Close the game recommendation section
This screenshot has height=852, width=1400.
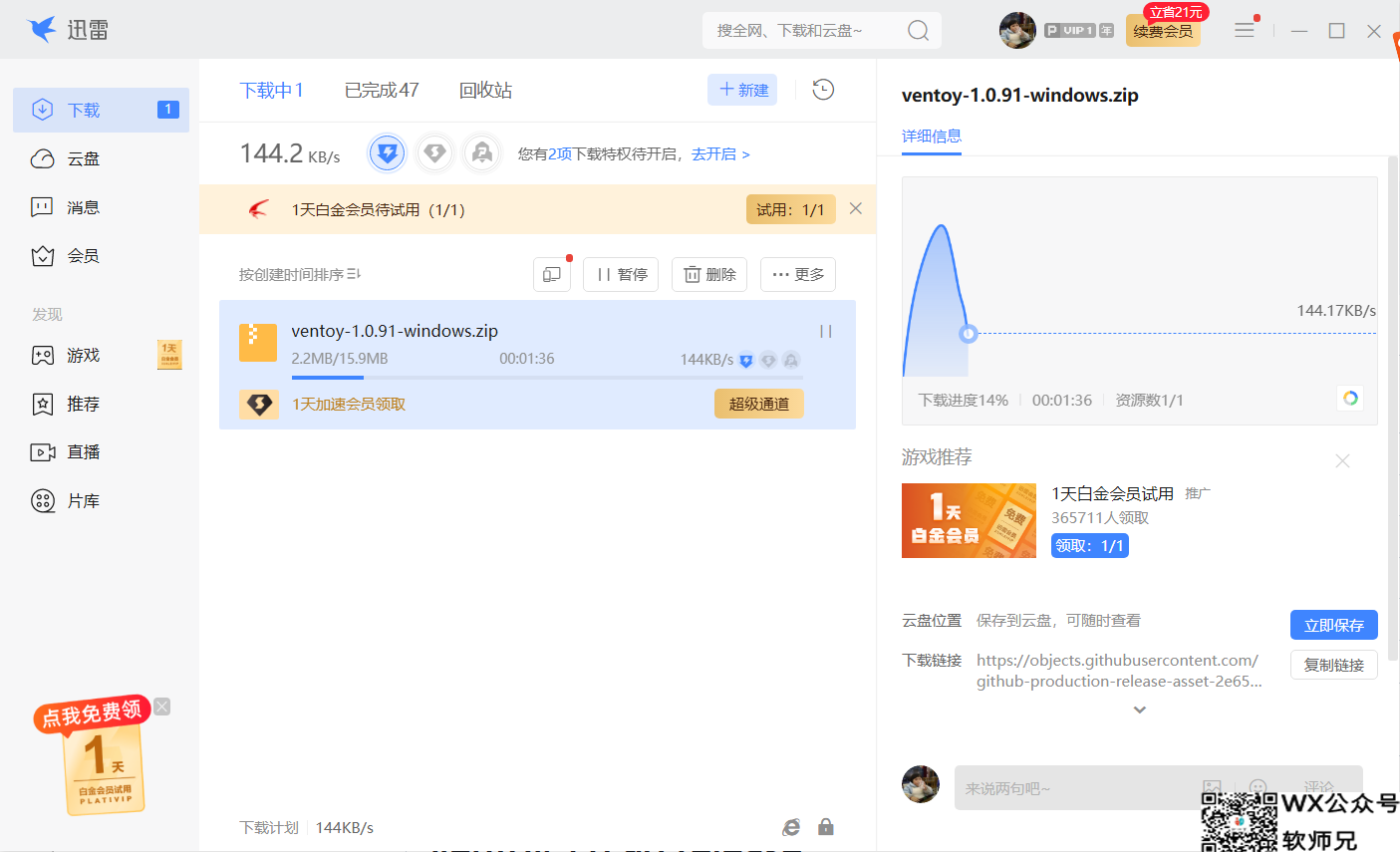click(x=1342, y=460)
